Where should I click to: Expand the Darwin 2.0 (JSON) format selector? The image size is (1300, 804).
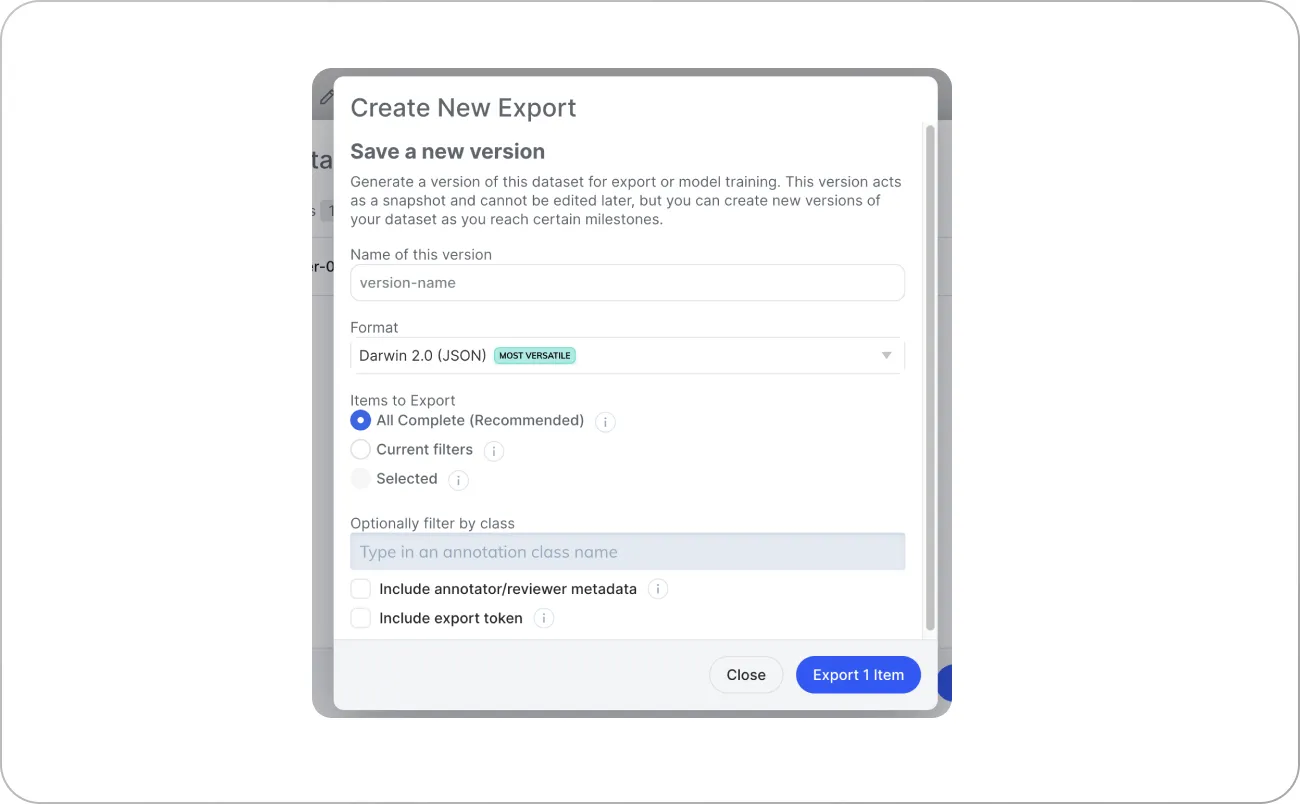click(627, 355)
